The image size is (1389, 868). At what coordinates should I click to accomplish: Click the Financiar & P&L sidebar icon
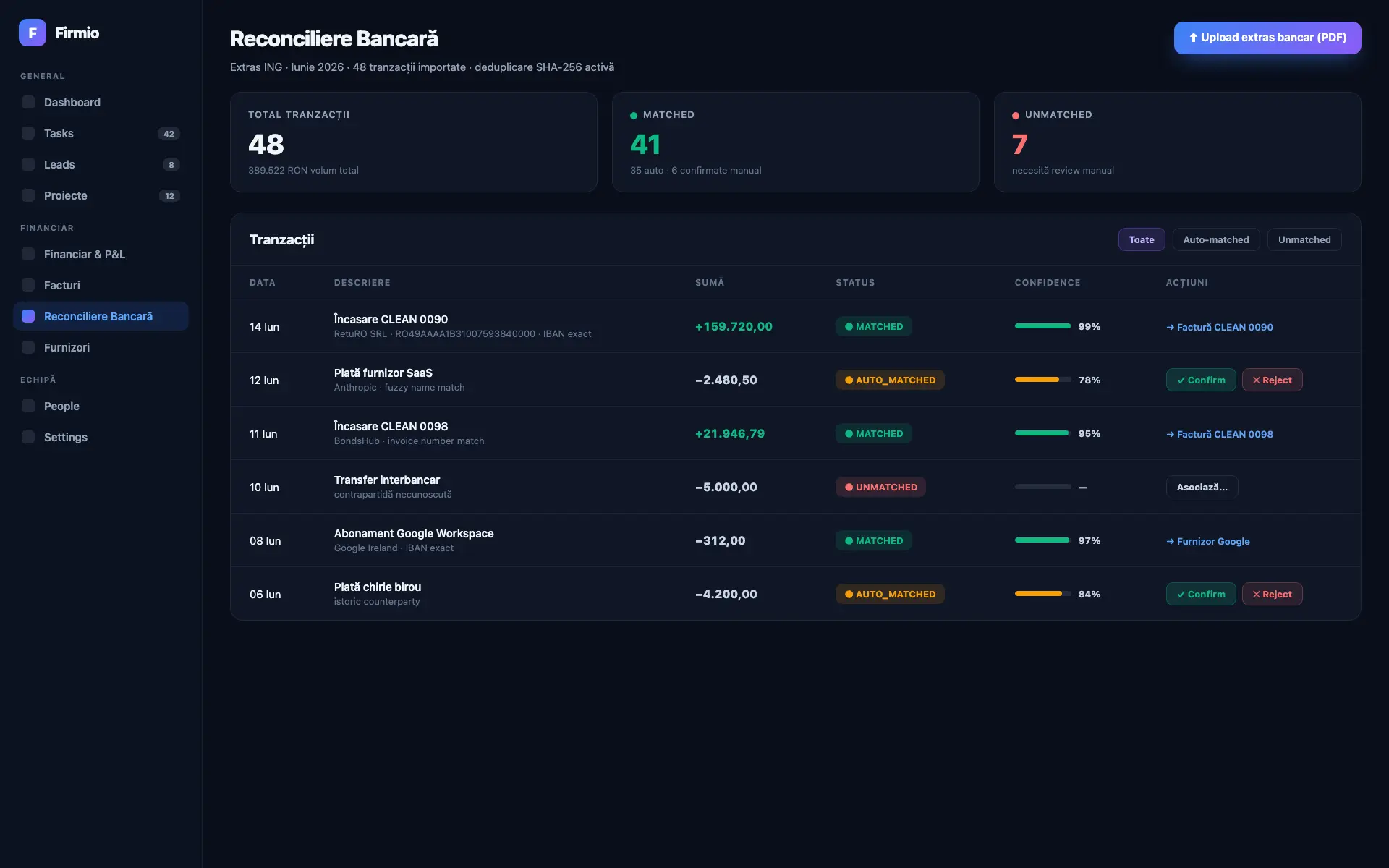pos(28,254)
